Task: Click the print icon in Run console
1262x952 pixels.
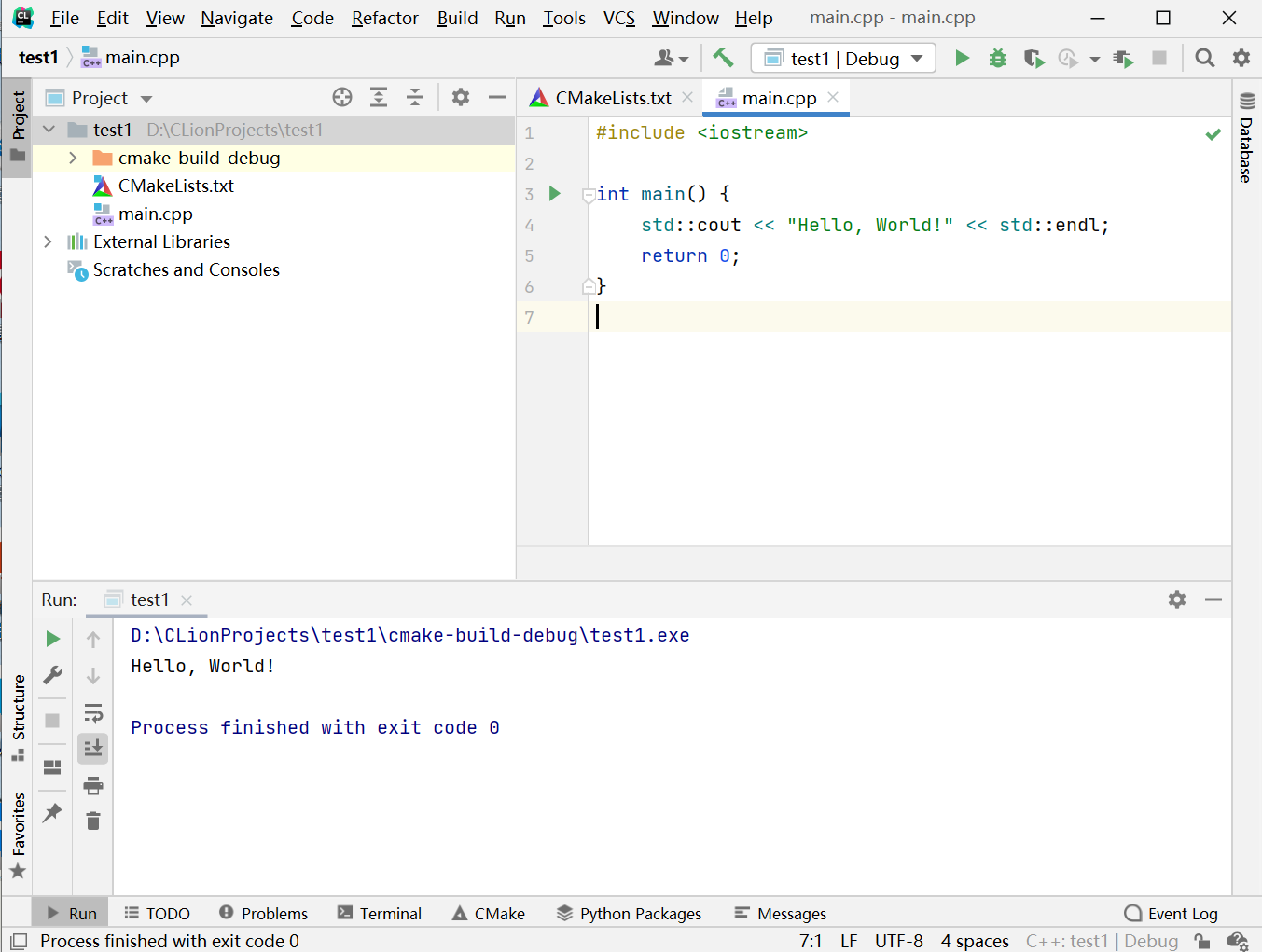Action: [x=93, y=785]
